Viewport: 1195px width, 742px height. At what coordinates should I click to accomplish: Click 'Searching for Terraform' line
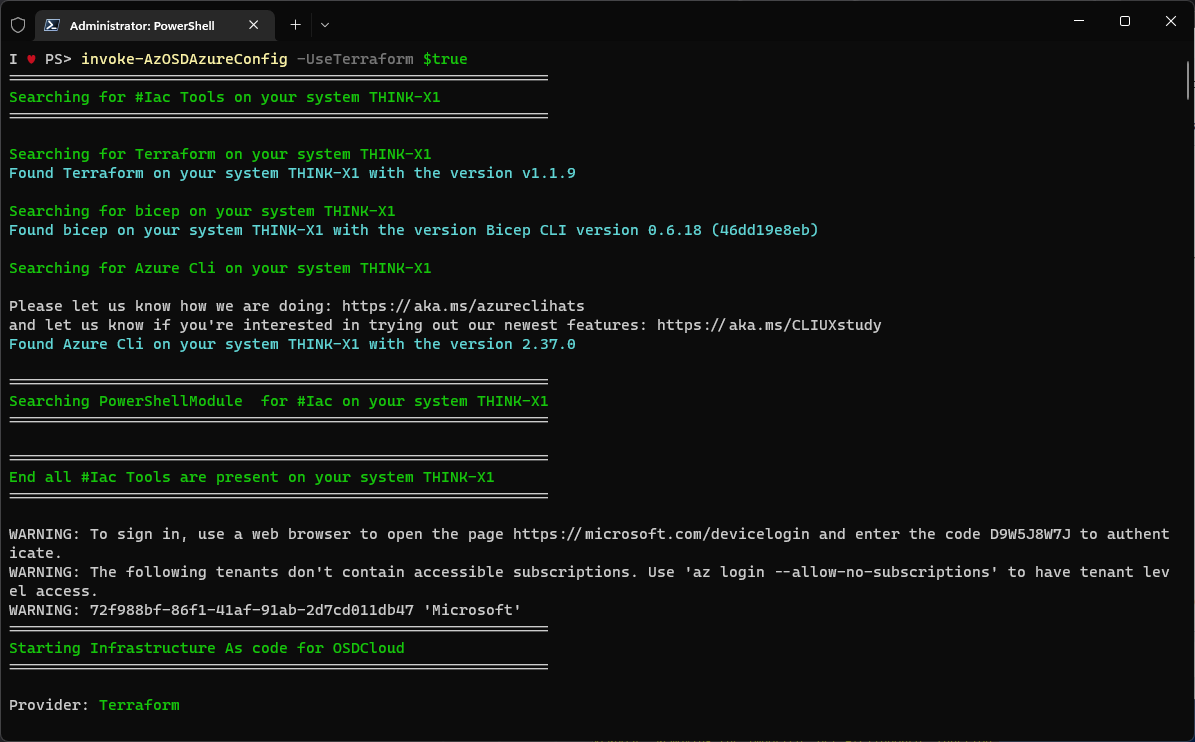[x=220, y=154]
